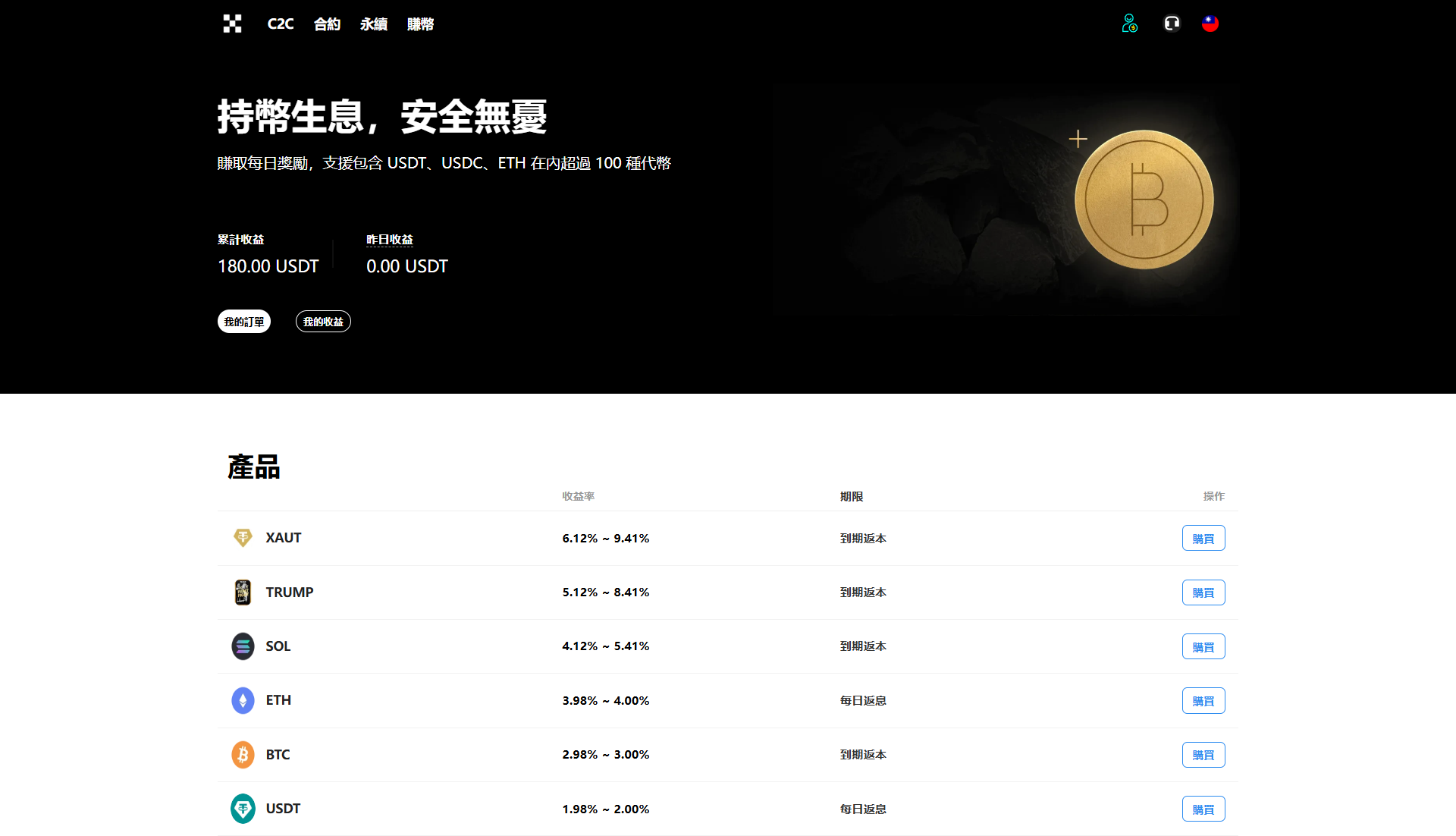Viewport: 1456px width, 836px height.
Task: Click the 我的收益 button
Action: click(x=323, y=322)
